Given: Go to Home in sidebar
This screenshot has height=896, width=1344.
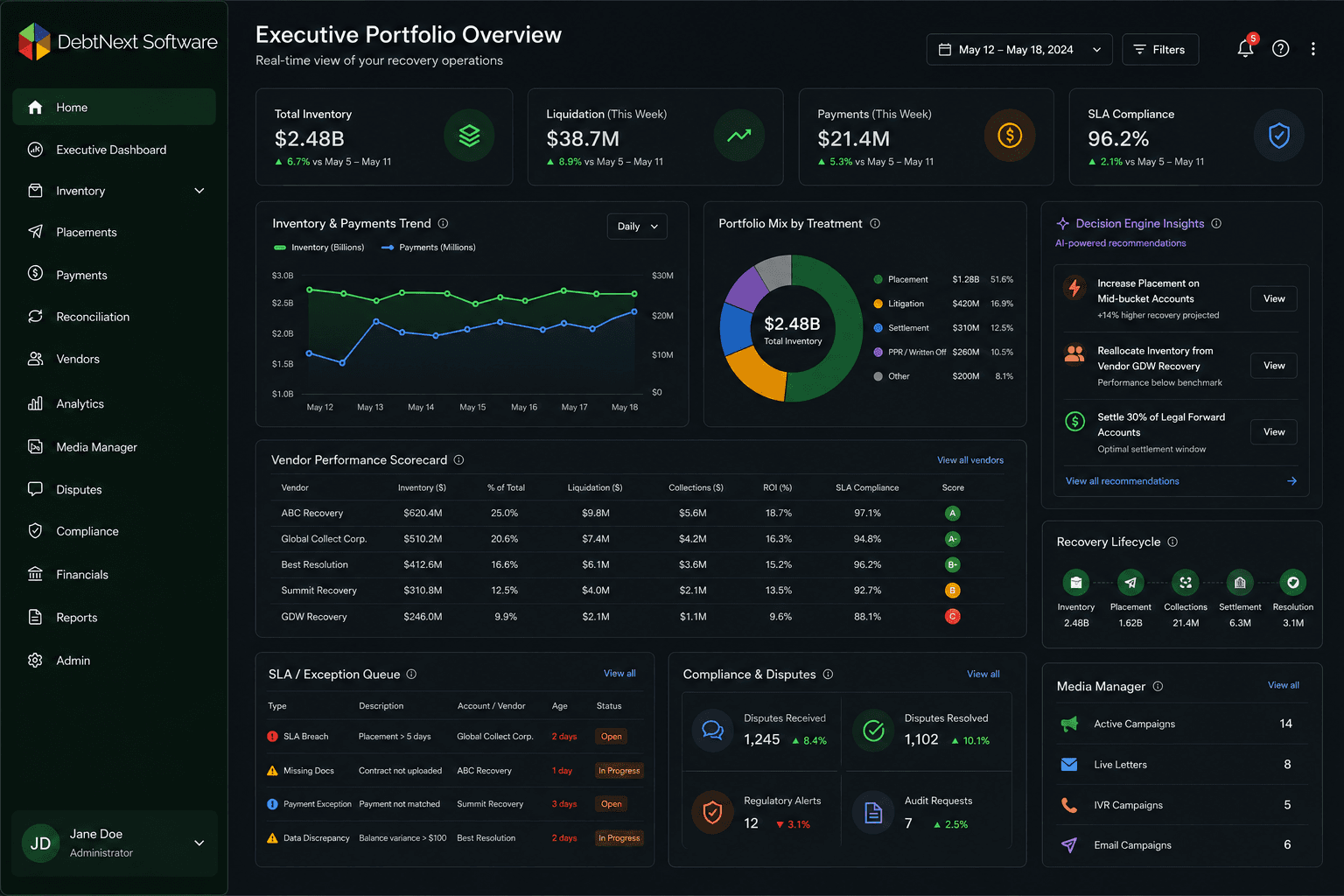Looking at the screenshot, I should click(x=114, y=107).
